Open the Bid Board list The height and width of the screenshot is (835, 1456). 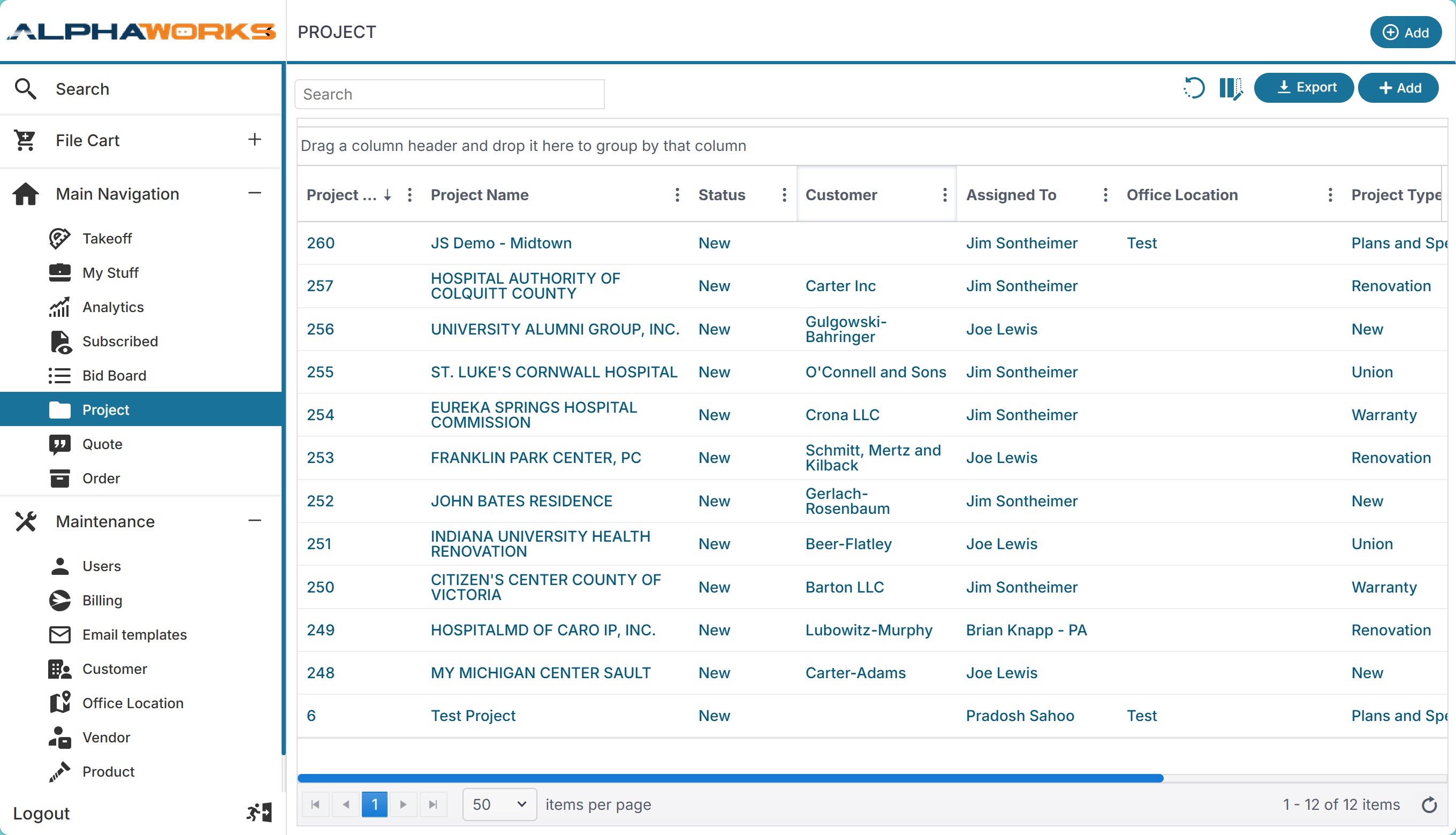tap(114, 375)
